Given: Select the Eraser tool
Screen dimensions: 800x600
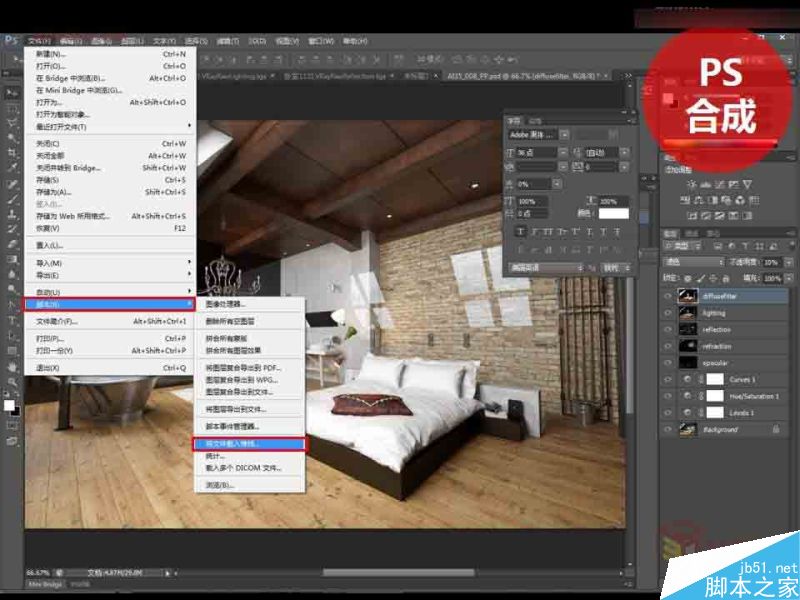Looking at the screenshot, I should (x=12, y=244).
